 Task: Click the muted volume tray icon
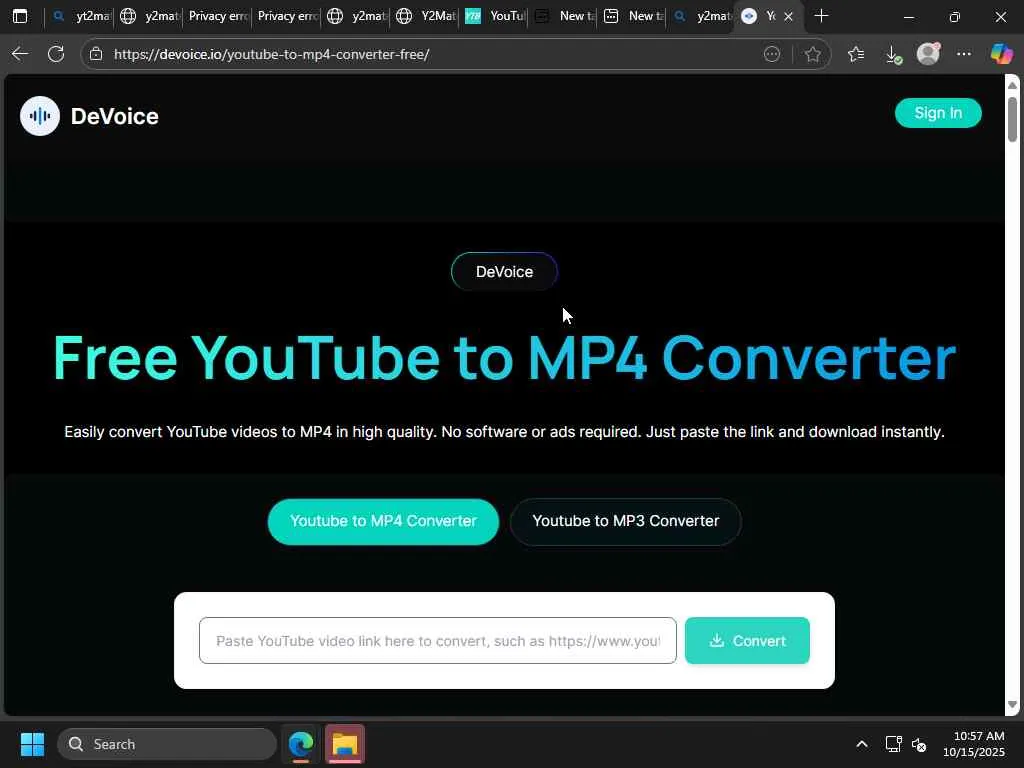[x=919, y=744]
